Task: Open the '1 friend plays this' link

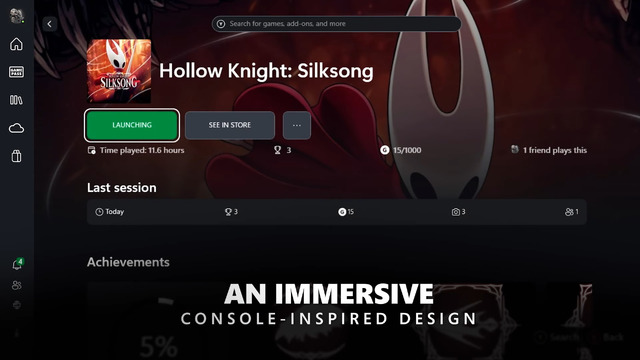Action: (549, 150)
